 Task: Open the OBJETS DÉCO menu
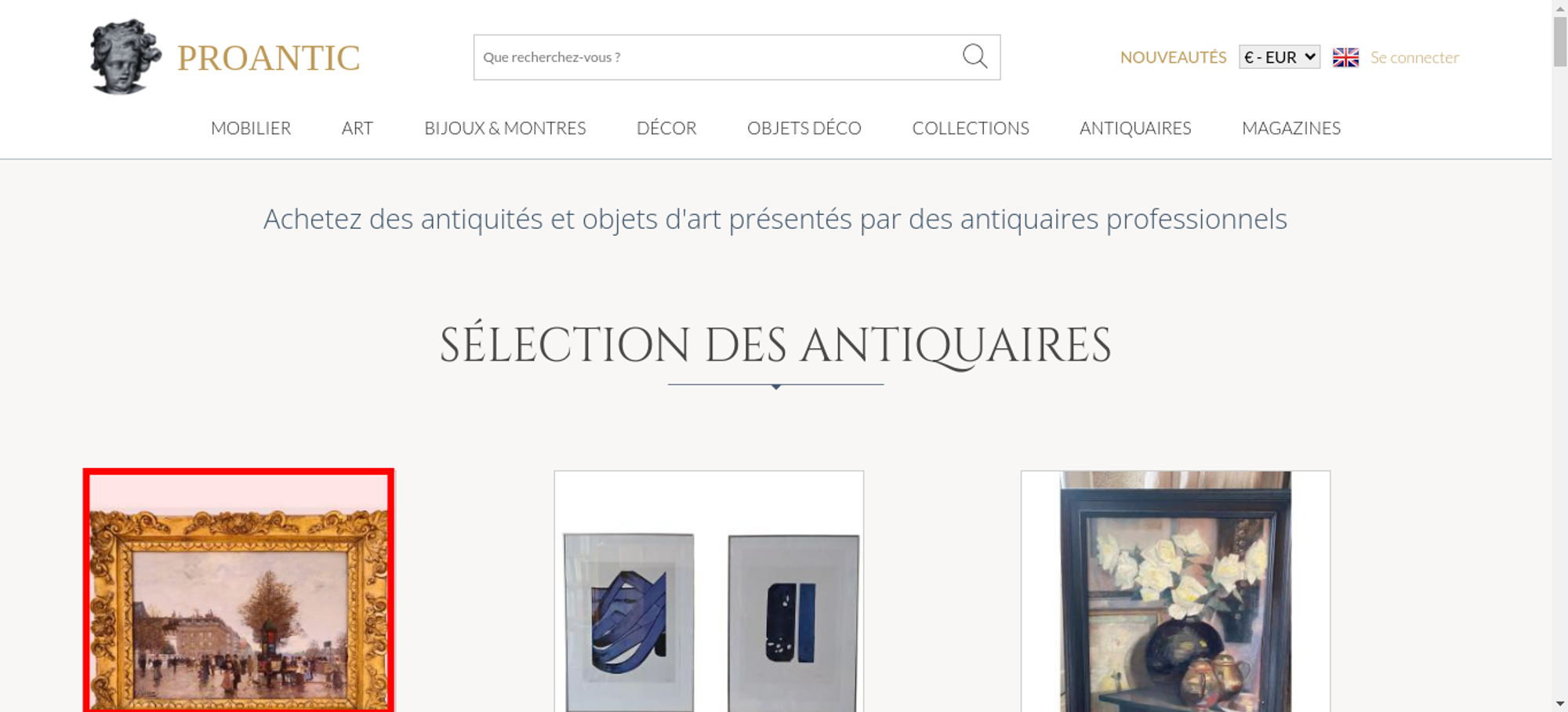pyautogui.click(x=804, y=128)
